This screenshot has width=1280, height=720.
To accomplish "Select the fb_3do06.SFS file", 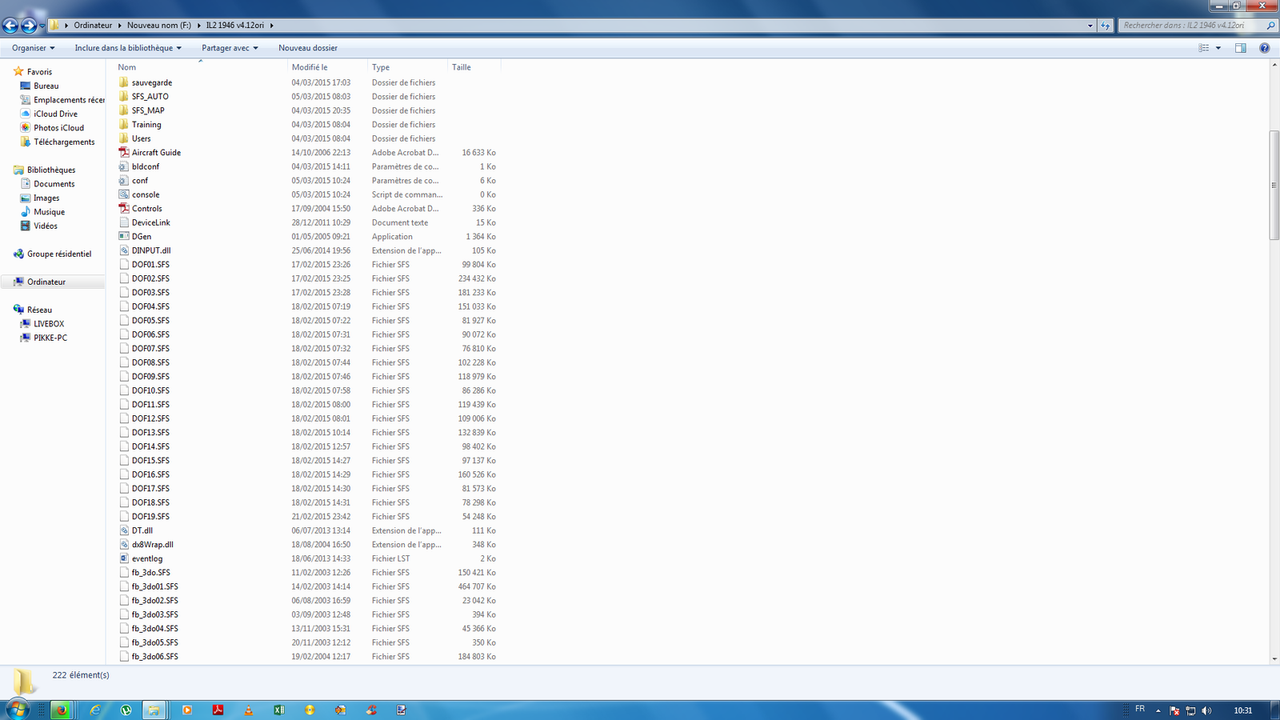I will (x=155, y=657).
